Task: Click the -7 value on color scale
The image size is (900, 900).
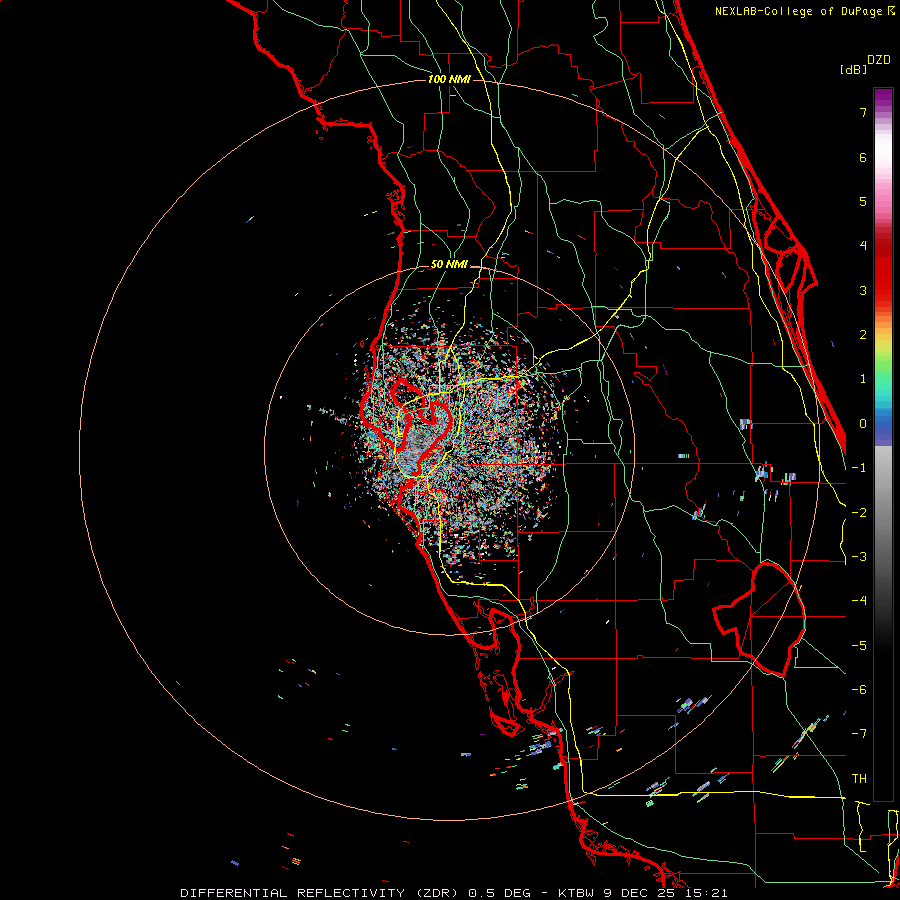Action: 859,734
